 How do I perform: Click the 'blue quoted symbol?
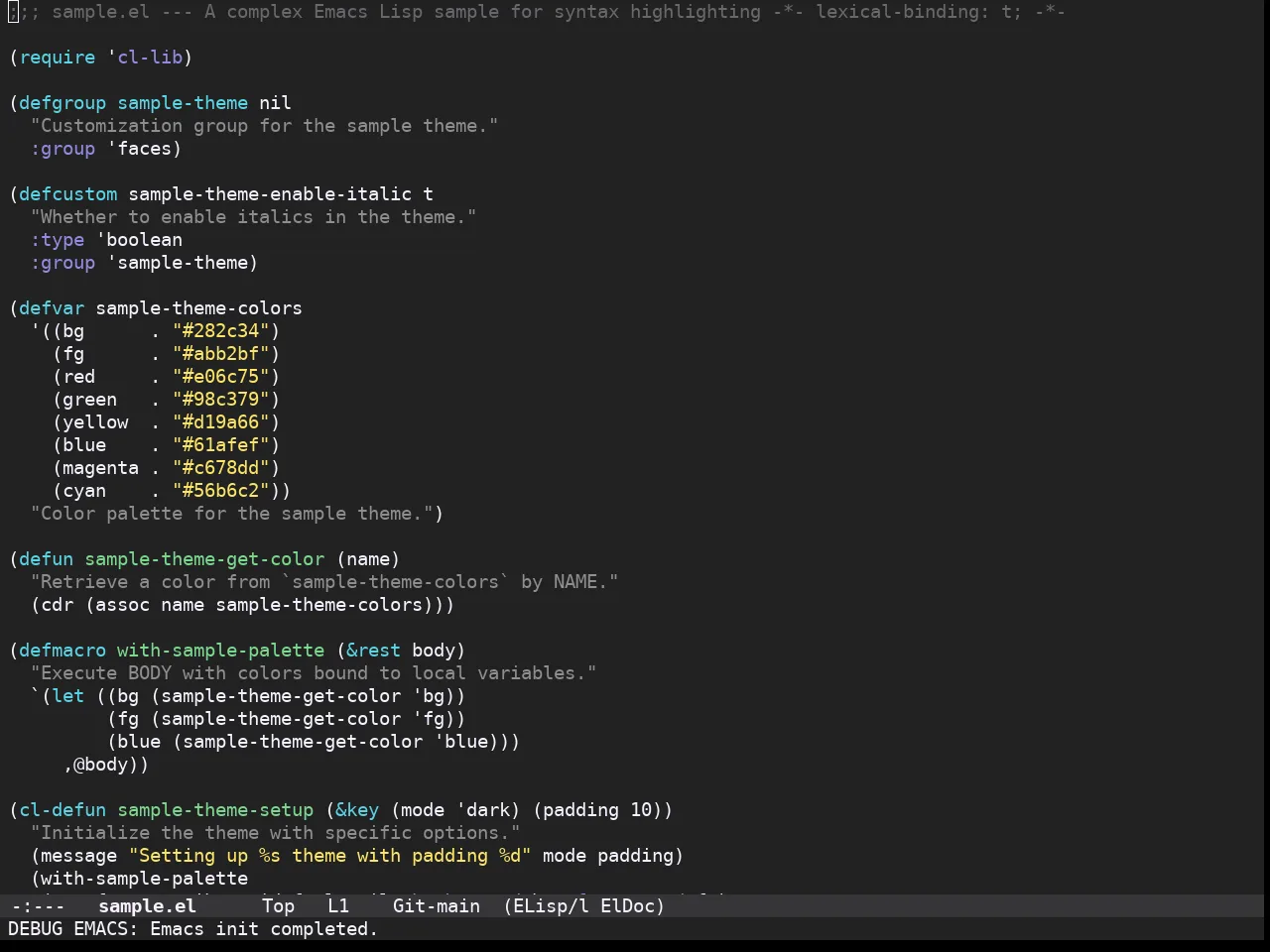461,742
